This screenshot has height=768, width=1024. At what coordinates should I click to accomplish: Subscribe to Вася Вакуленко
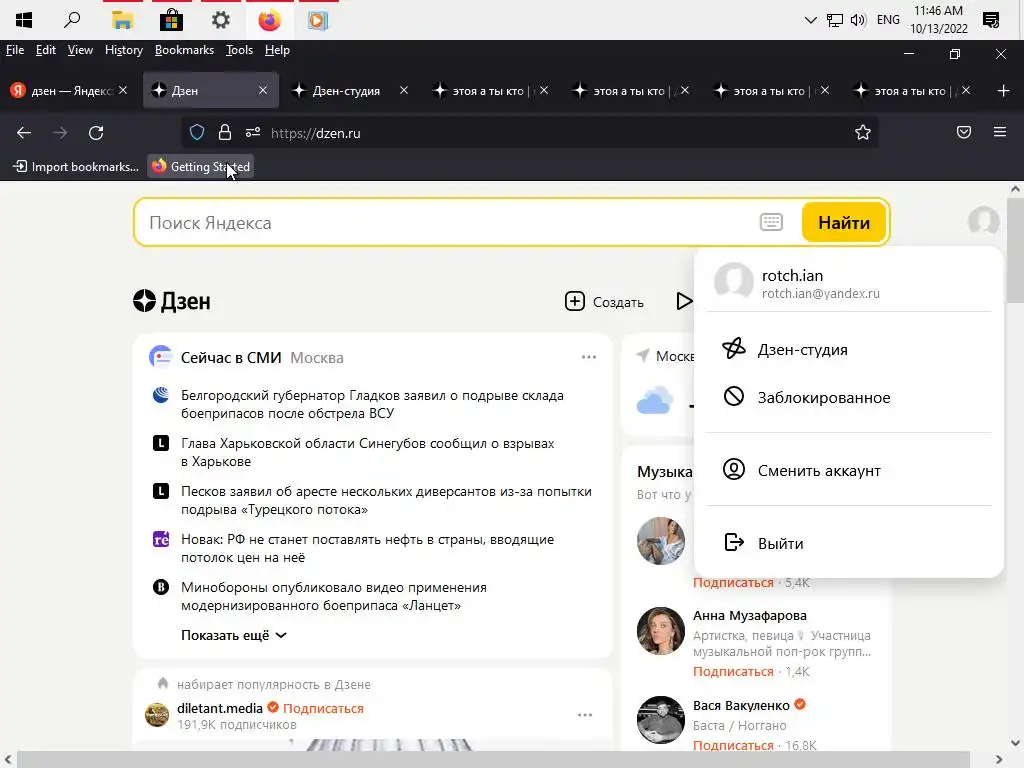[x=733, y=745]
